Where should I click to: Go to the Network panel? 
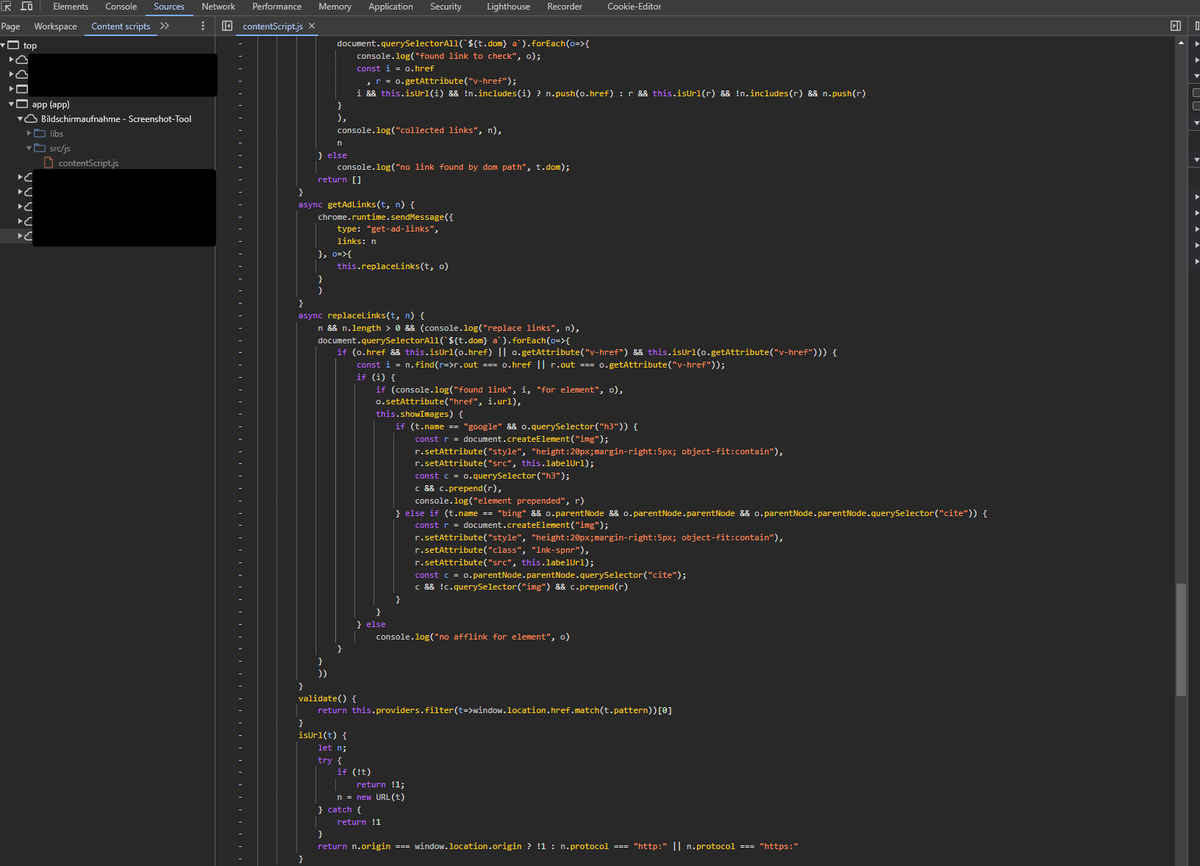[x=218, y=7]
